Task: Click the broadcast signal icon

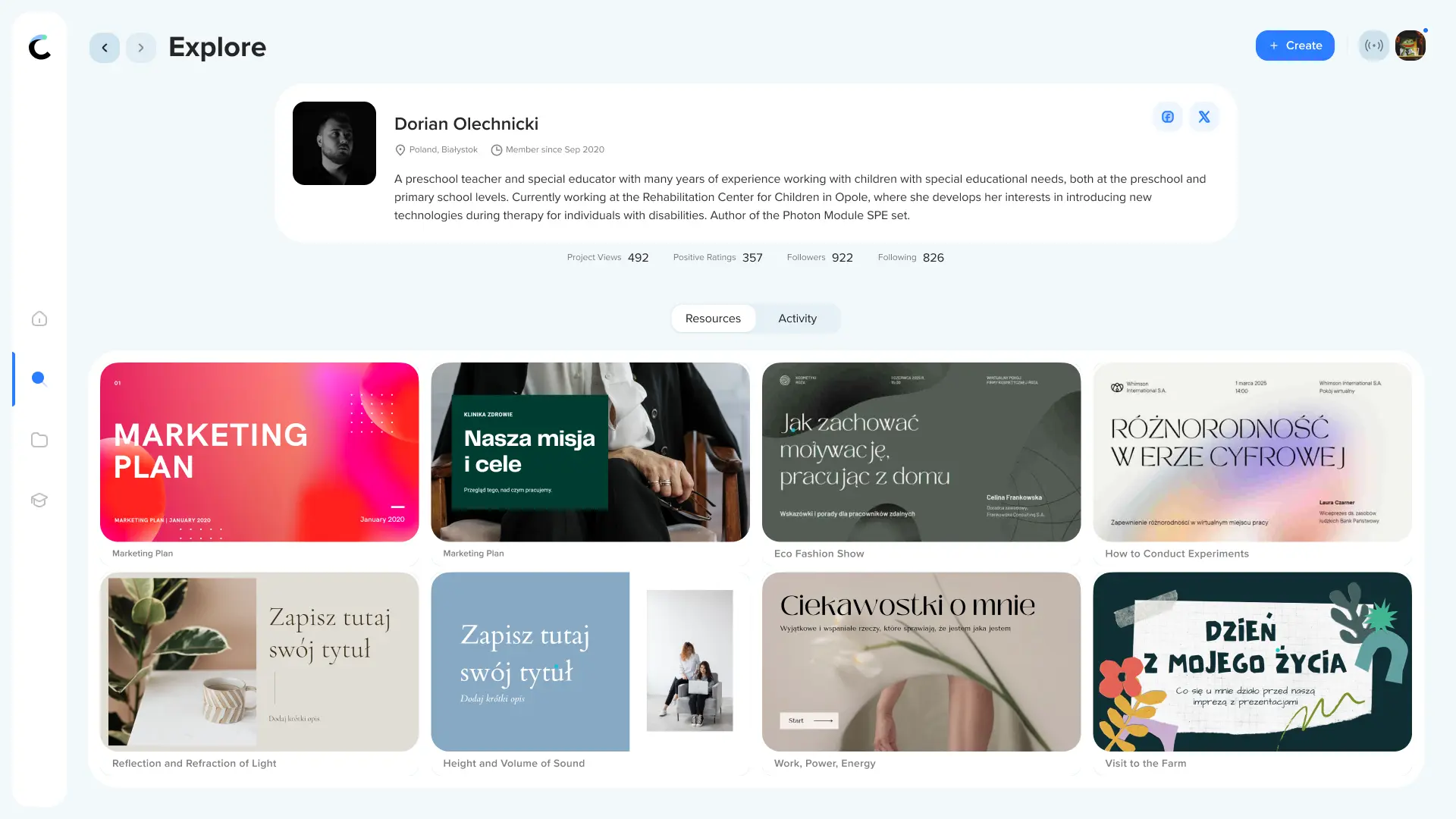Action: point(1374,45)
